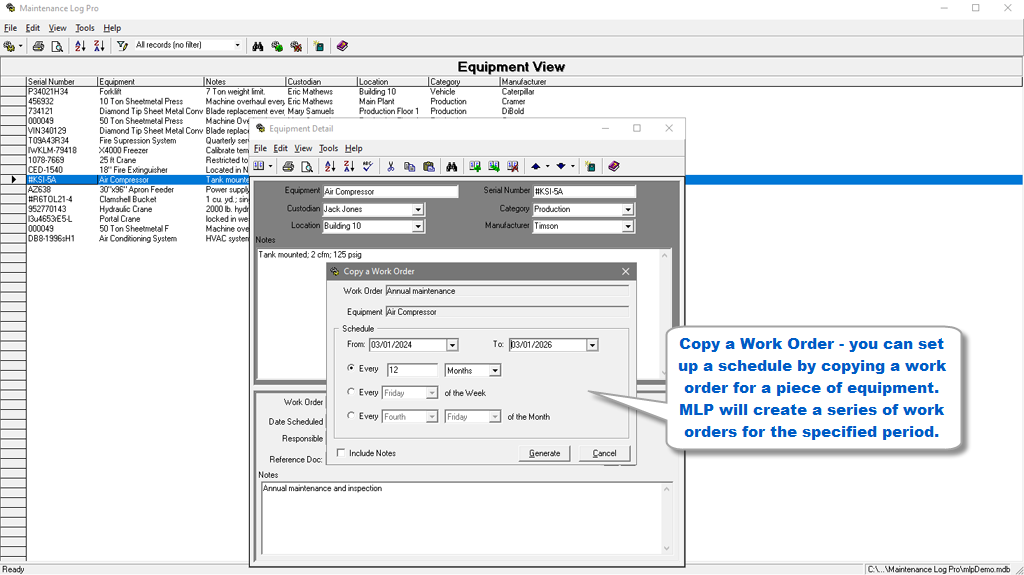Screen dimensions: 1024x575
Task: Open the View menu in Equipment Detail
Action: tap(303, 148)
